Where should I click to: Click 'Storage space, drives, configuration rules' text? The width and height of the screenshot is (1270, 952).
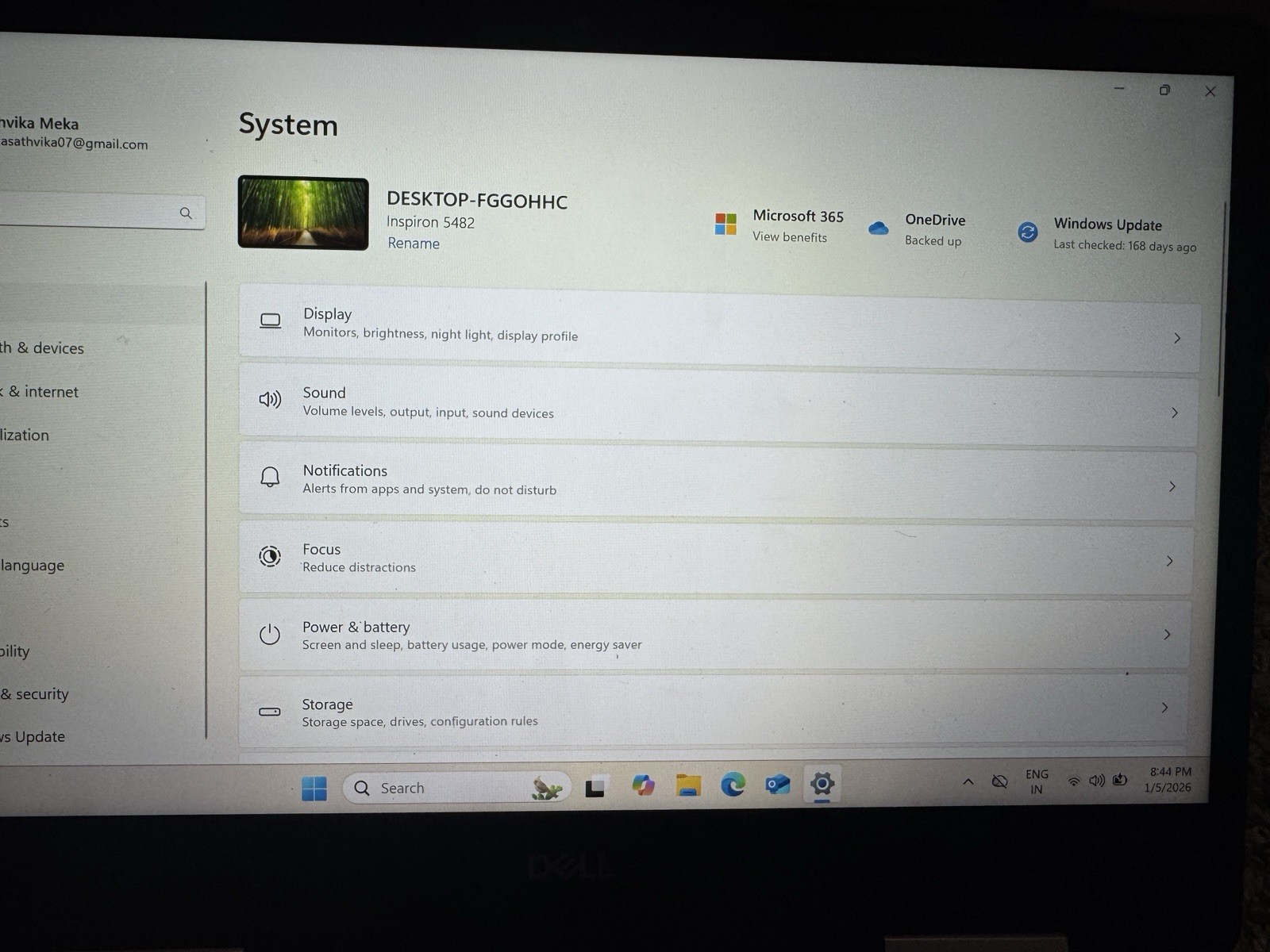click(420, 721)
